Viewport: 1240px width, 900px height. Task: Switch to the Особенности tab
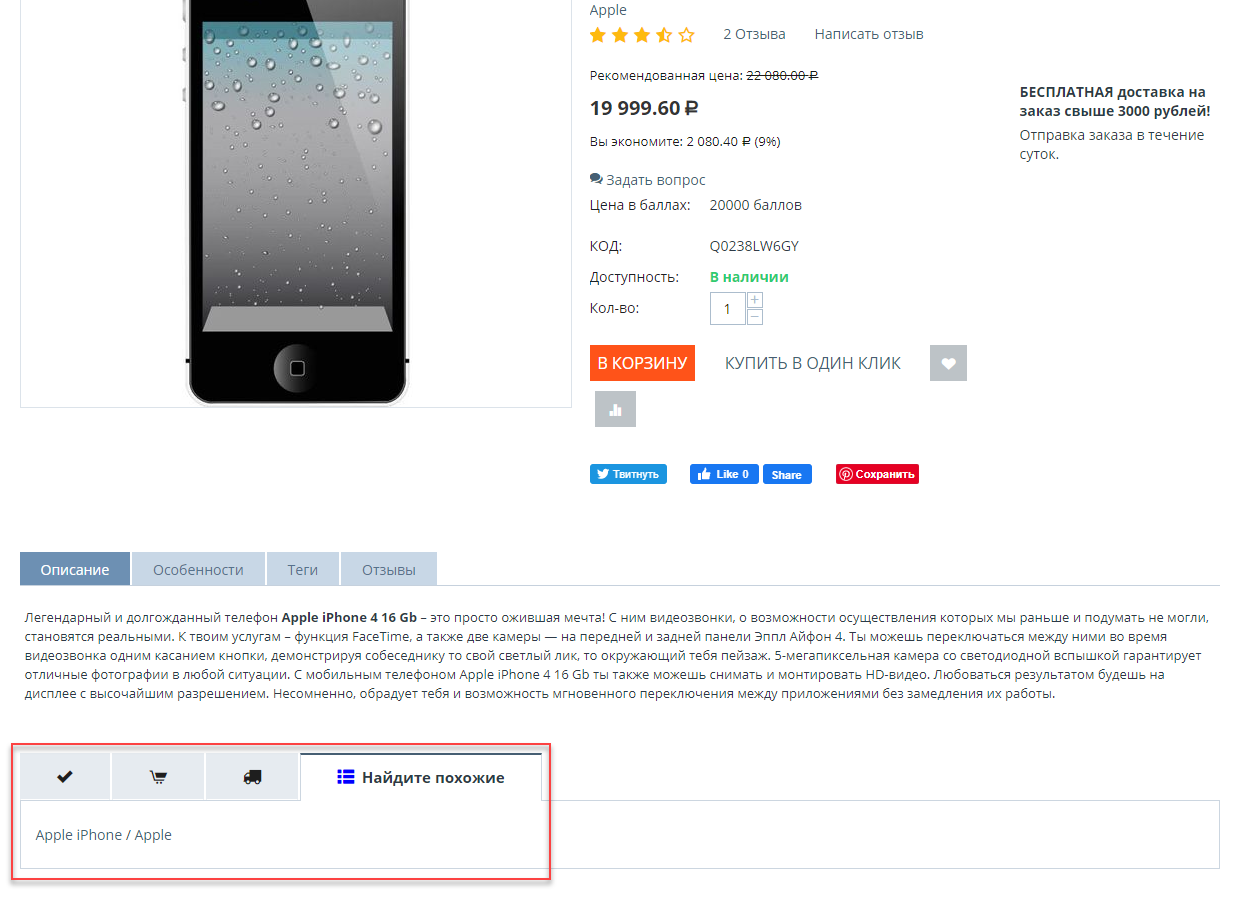[x=198, y=569]
